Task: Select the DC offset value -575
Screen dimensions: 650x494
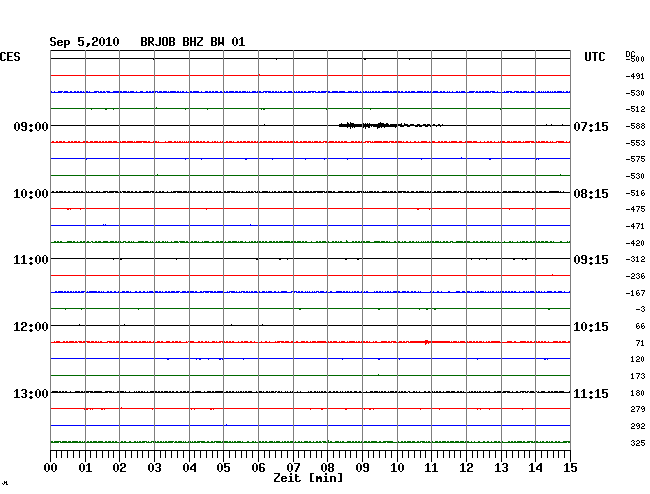Action: click(635, 159)
